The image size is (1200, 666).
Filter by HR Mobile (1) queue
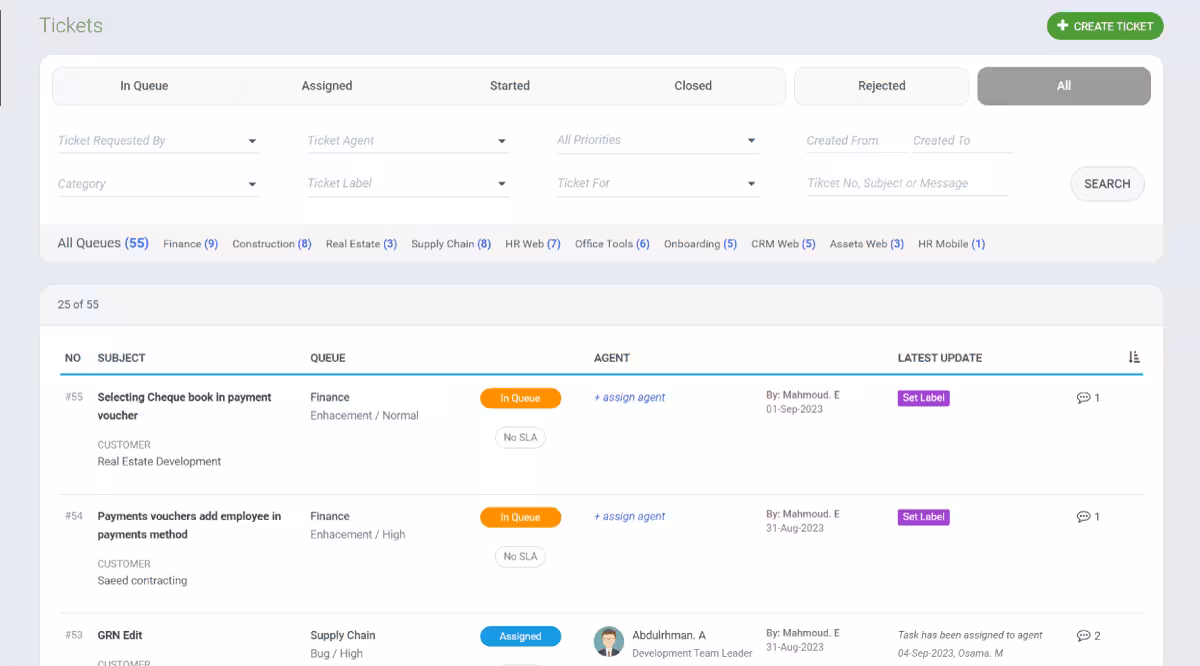tap(951, 244)
